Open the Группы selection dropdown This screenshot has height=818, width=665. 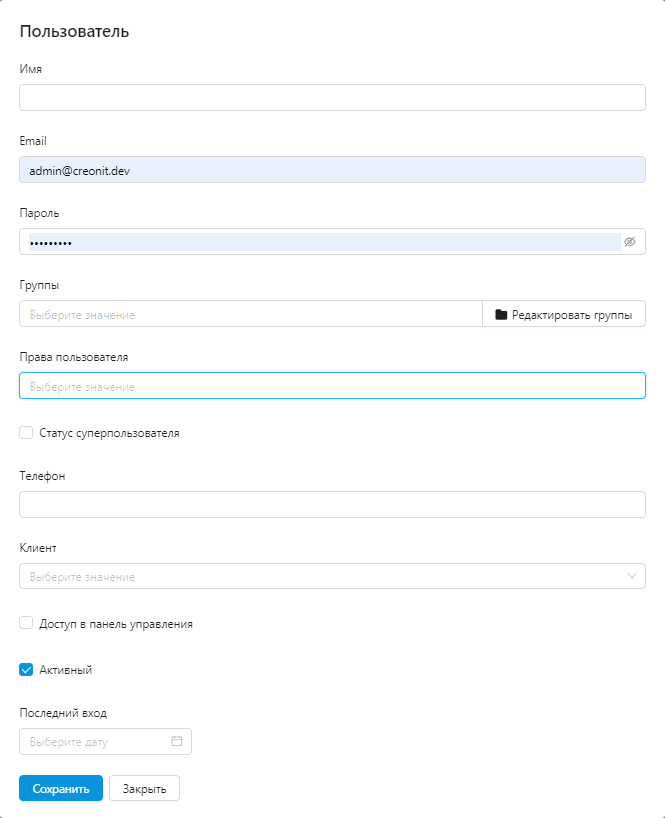click(250, 314)
